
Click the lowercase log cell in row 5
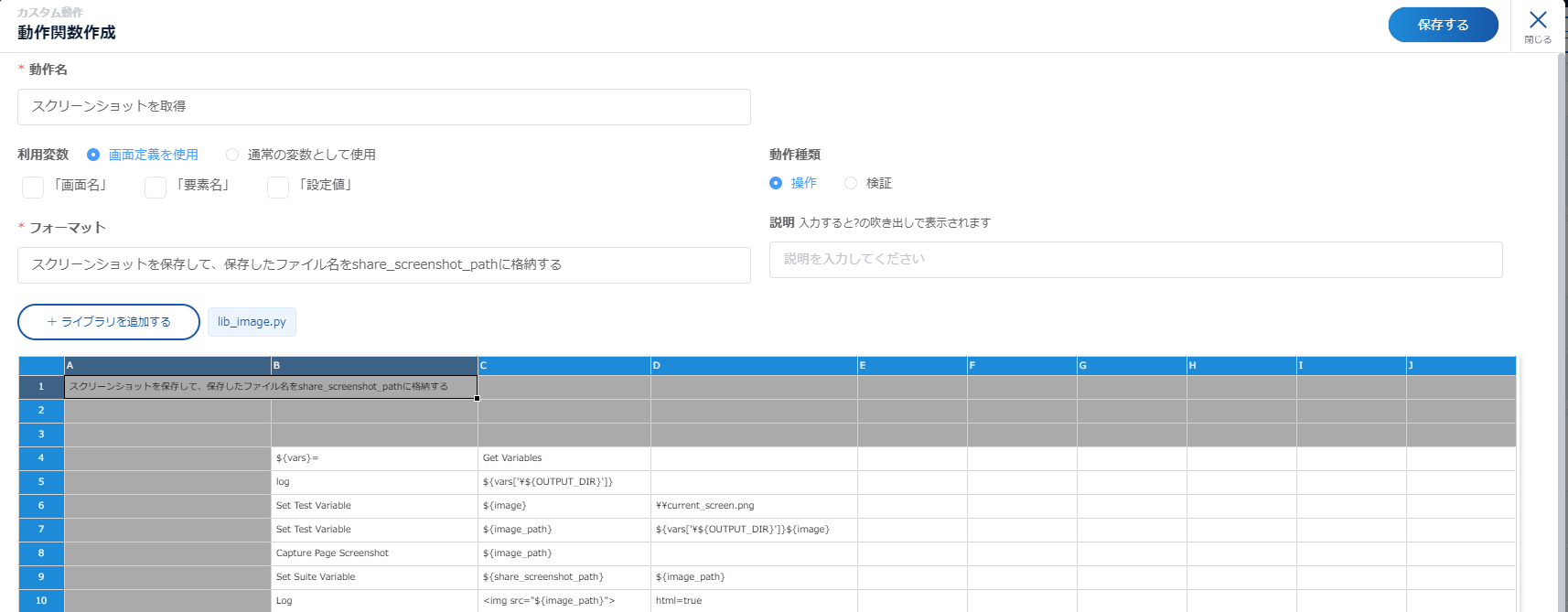pyautogui.click(x=374, y=482)
